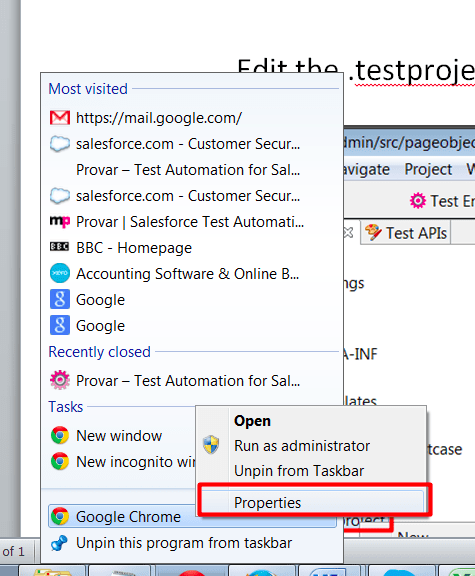This screenshot has height=576, width=475.
Task: Click the palette icon on Test APIs tab
Action: pos(373,233)
